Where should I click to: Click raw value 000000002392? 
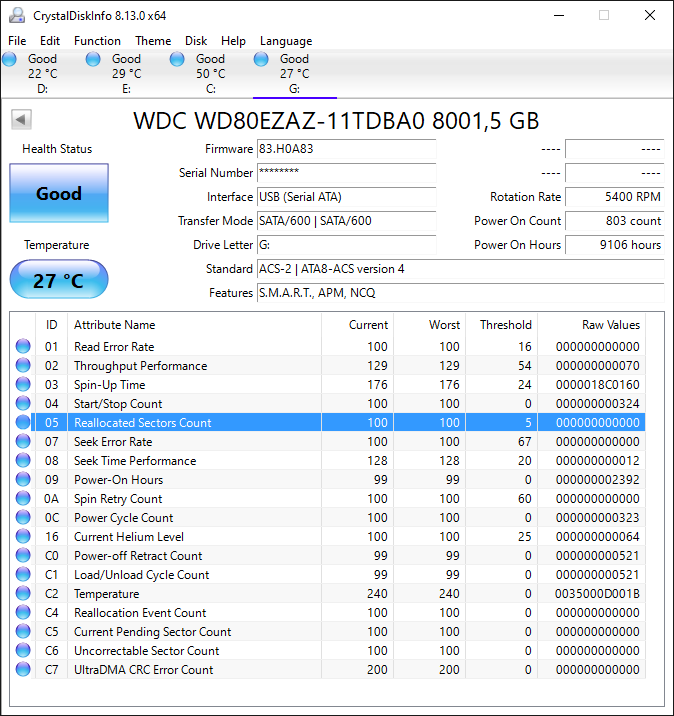pos(597,479)
